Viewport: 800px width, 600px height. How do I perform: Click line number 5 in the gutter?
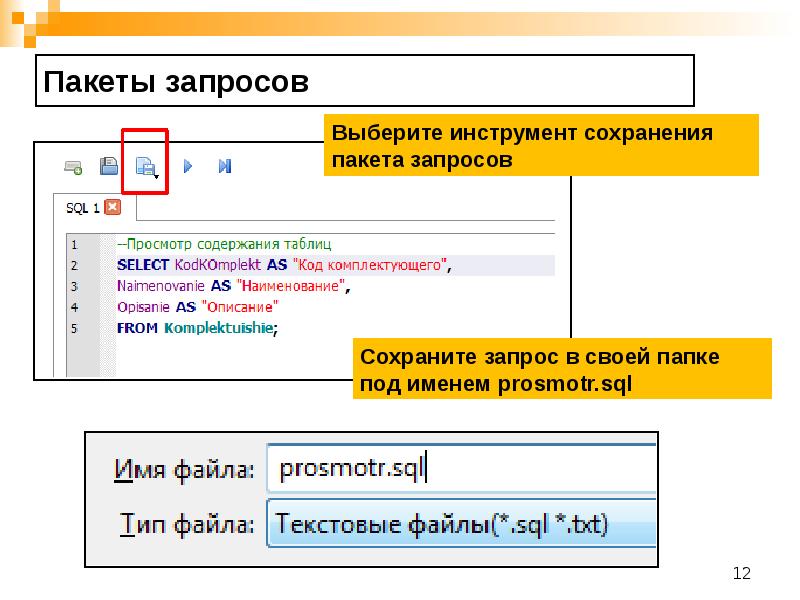pyautogui.click(x=73, y=328)
